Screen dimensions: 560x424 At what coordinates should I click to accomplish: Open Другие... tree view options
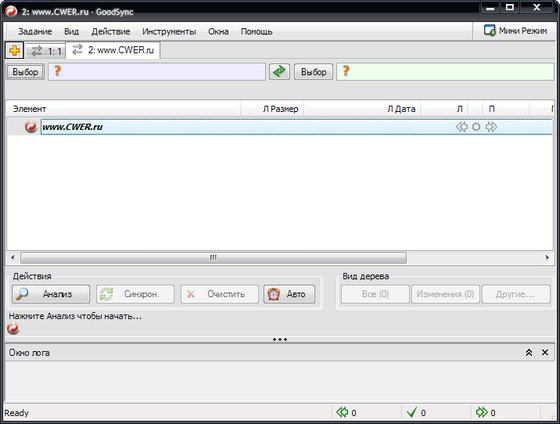516,294
